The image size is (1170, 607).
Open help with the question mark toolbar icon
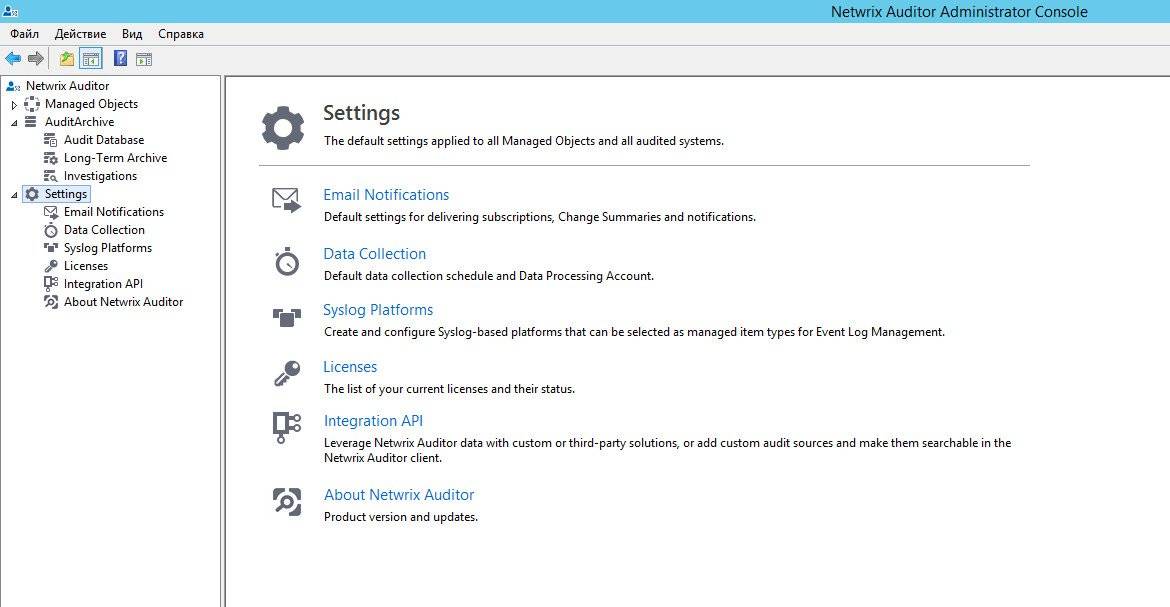coord(120,58)
